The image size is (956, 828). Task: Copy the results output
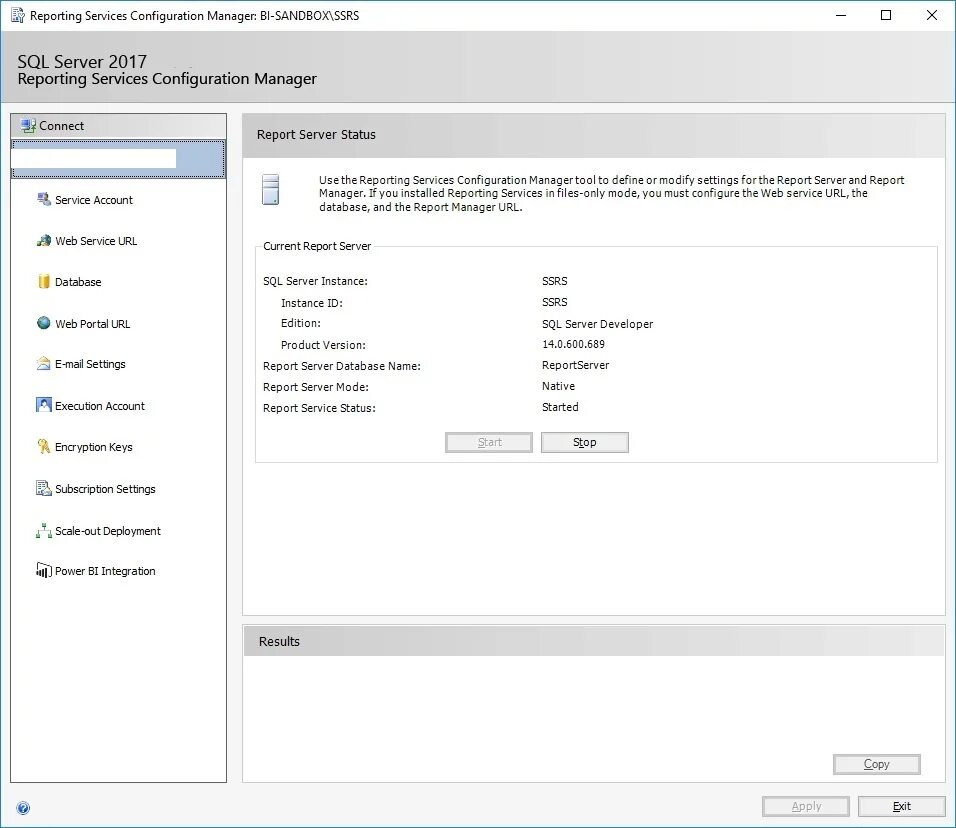click(x=876, y=764)
